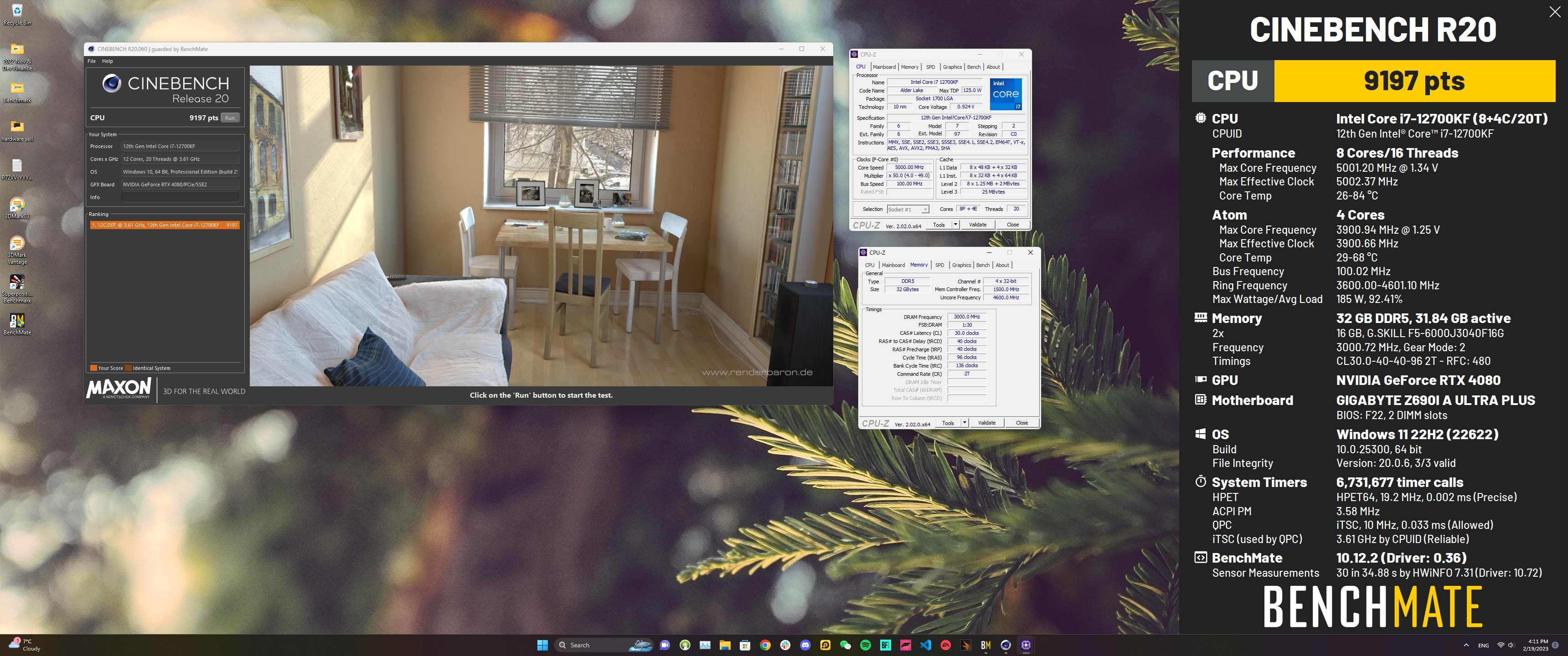Open Google Chrome from the taskbar

[765, 645]
